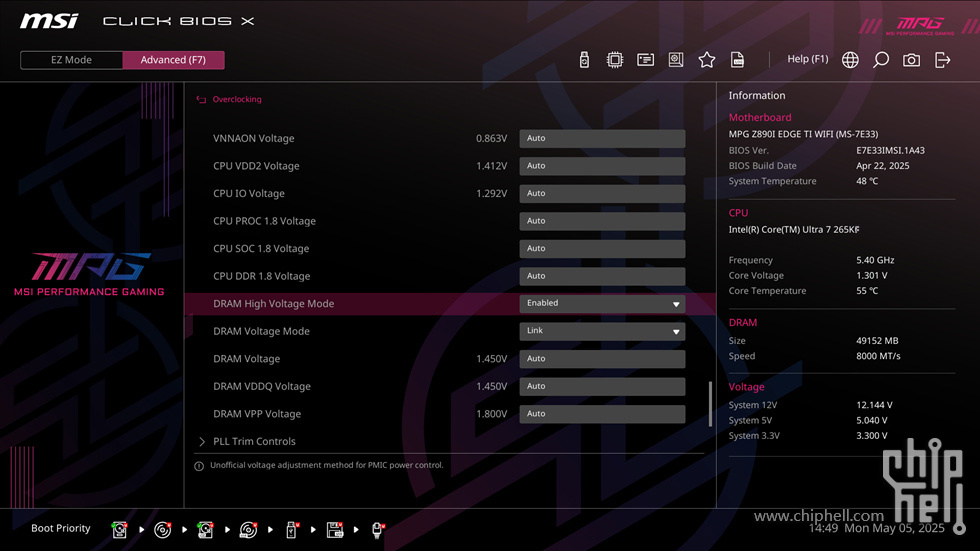Take a screenshot using the camera icon
The height and width of the screenshot is (551, 980).
(911, 59)
